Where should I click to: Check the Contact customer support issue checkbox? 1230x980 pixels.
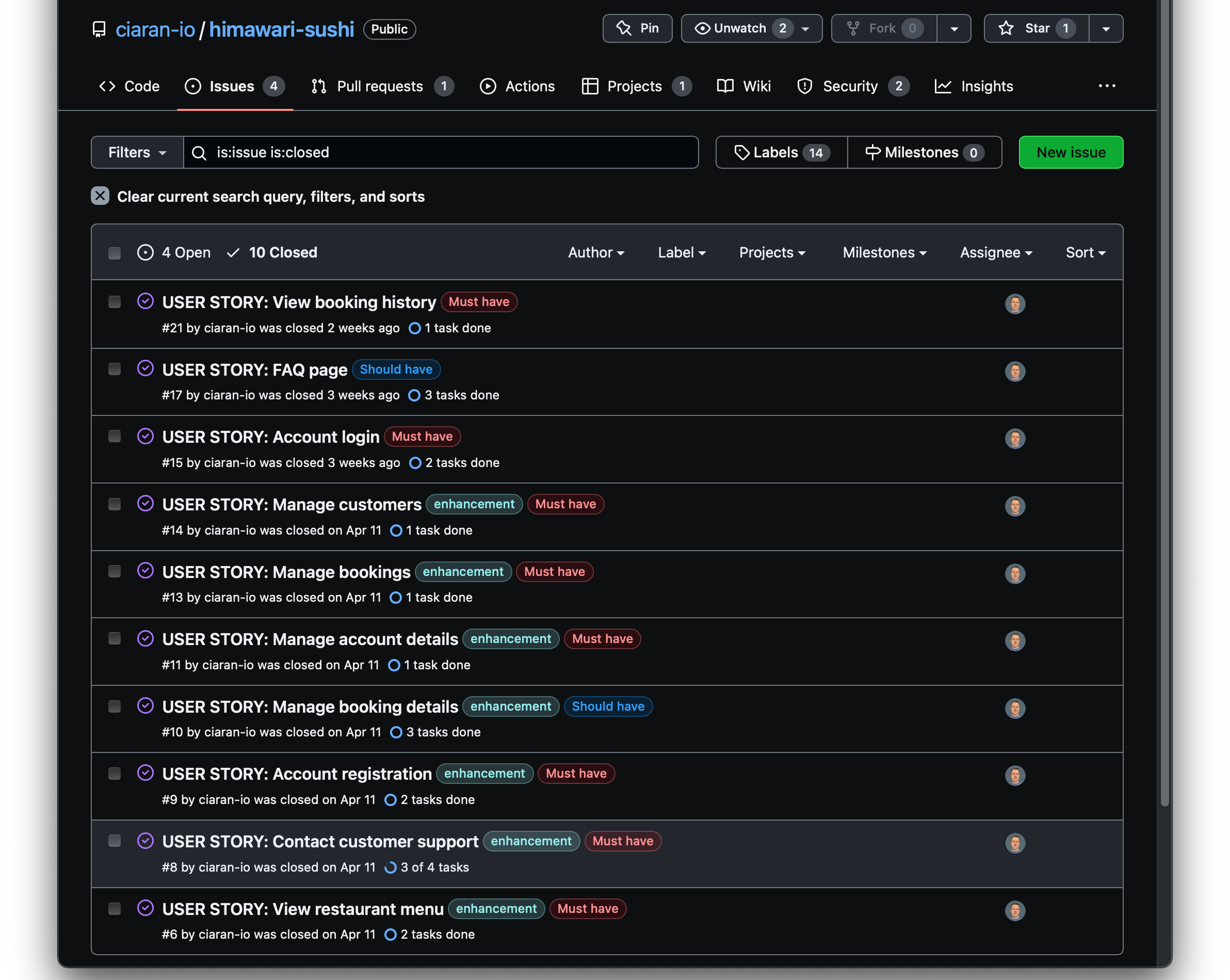pos(115,841)
